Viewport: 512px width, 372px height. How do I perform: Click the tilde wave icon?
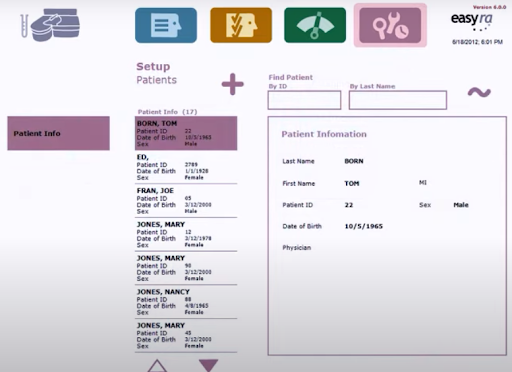click(479, 92)
